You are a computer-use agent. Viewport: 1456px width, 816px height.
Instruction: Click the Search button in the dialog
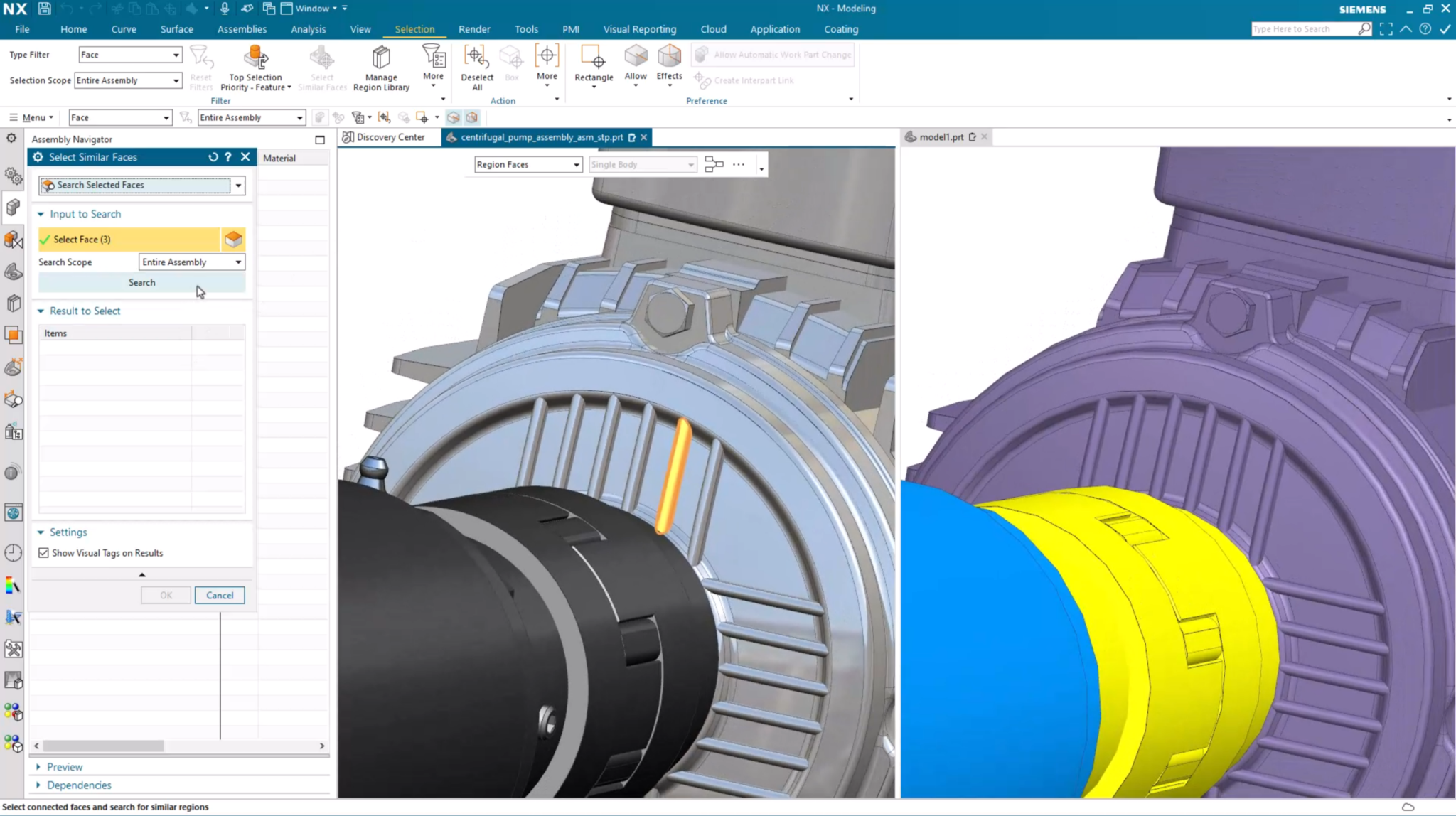tap(141, 282)
